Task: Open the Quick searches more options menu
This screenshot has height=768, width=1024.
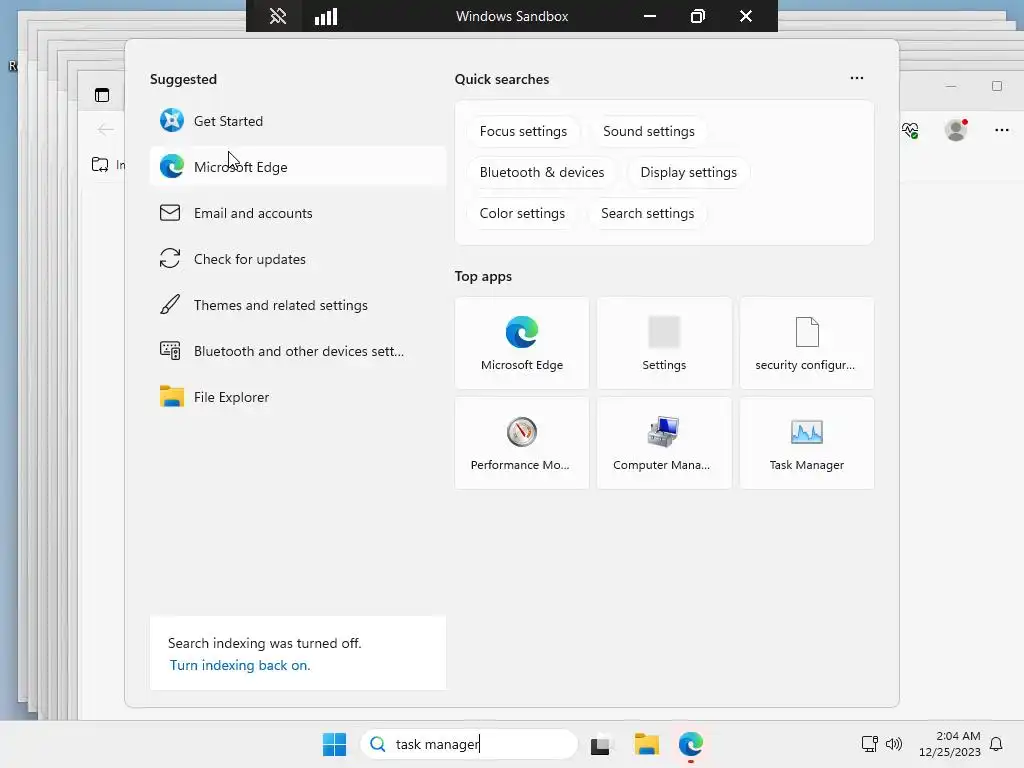Action: pyautogui.click(x=857, y=78)
